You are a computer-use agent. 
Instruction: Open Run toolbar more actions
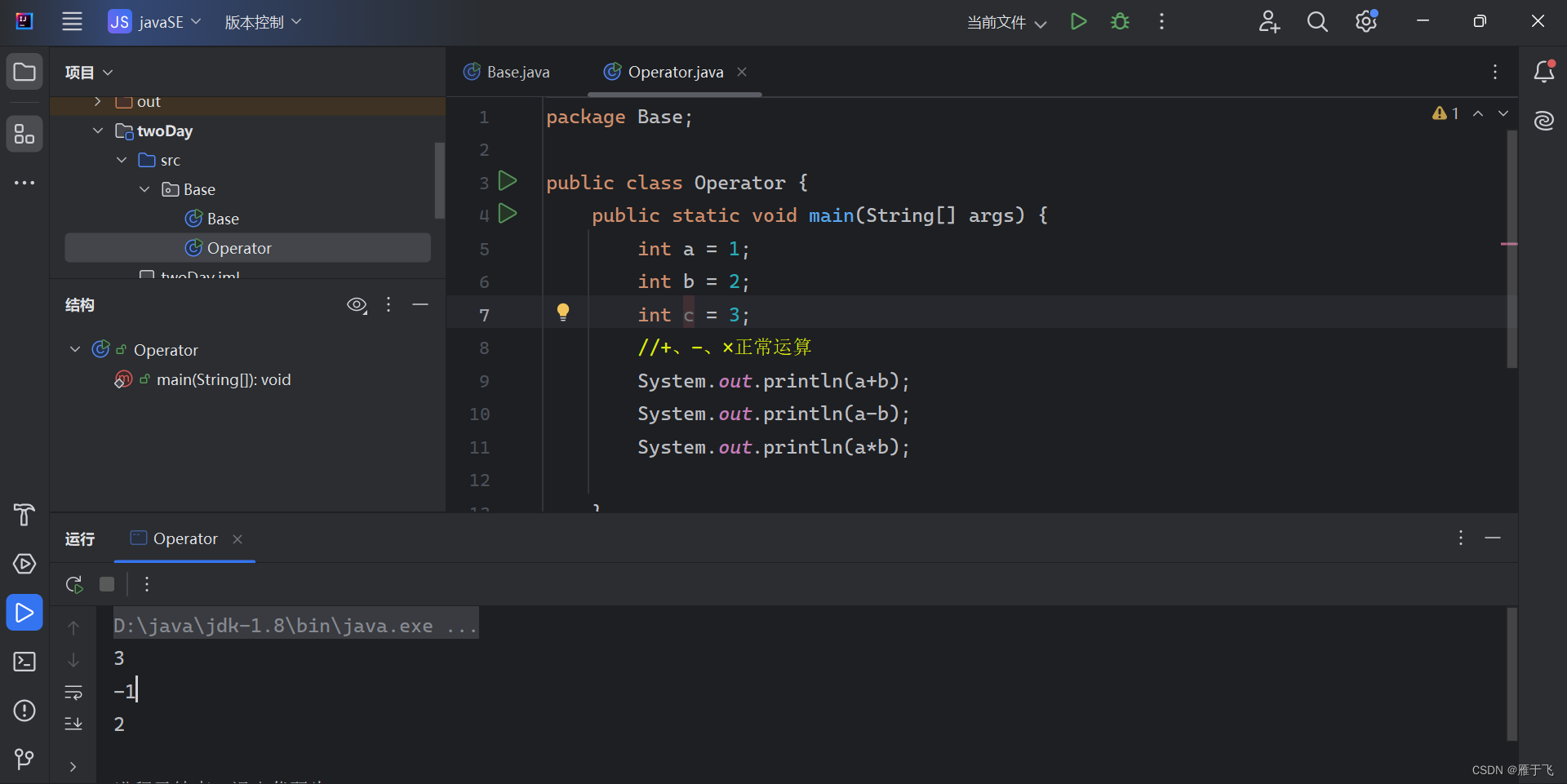click(x=147, y=584)
